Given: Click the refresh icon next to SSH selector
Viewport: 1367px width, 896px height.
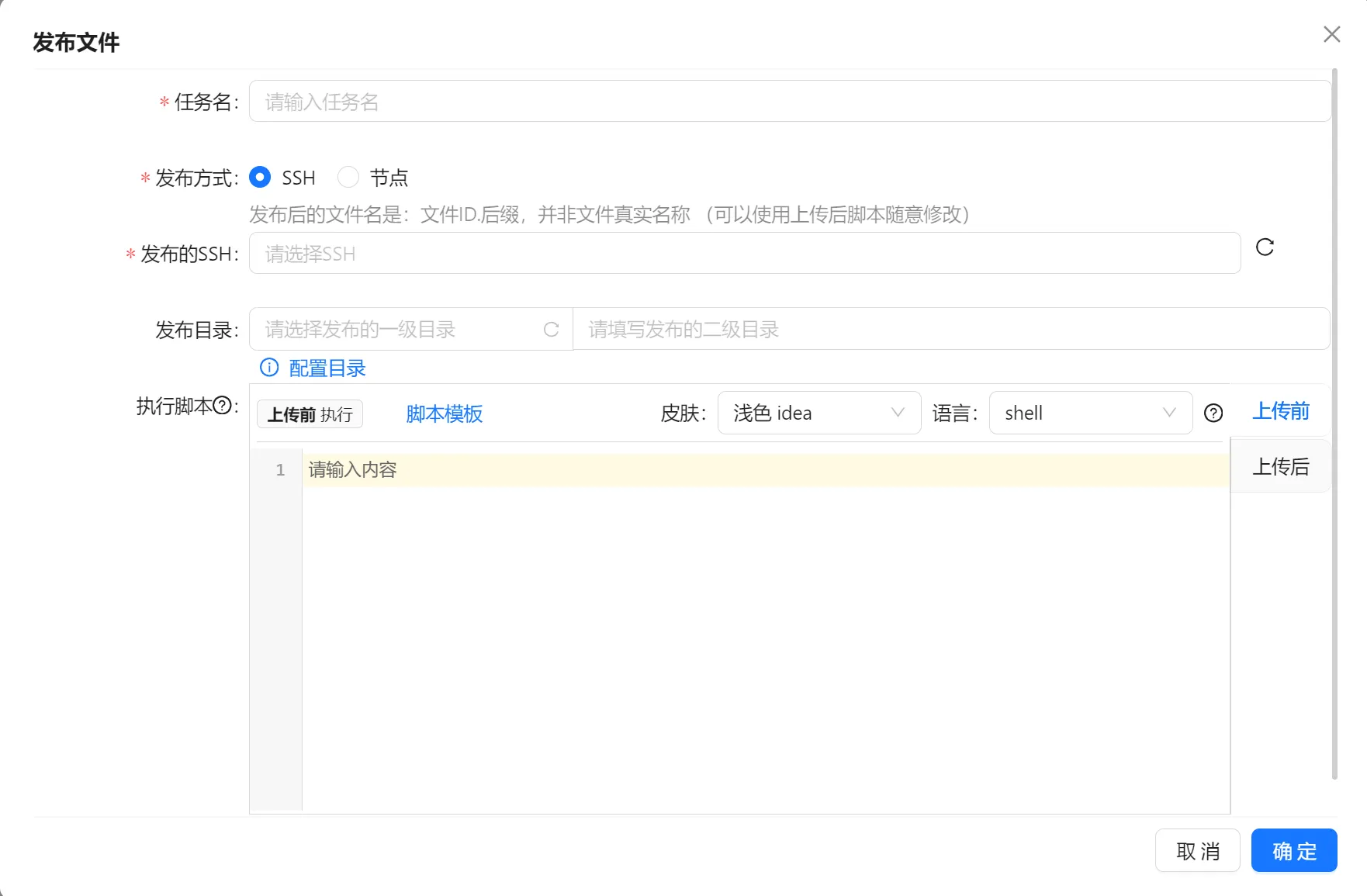Looking at the screenshot, I should (x=1265, y=247).
